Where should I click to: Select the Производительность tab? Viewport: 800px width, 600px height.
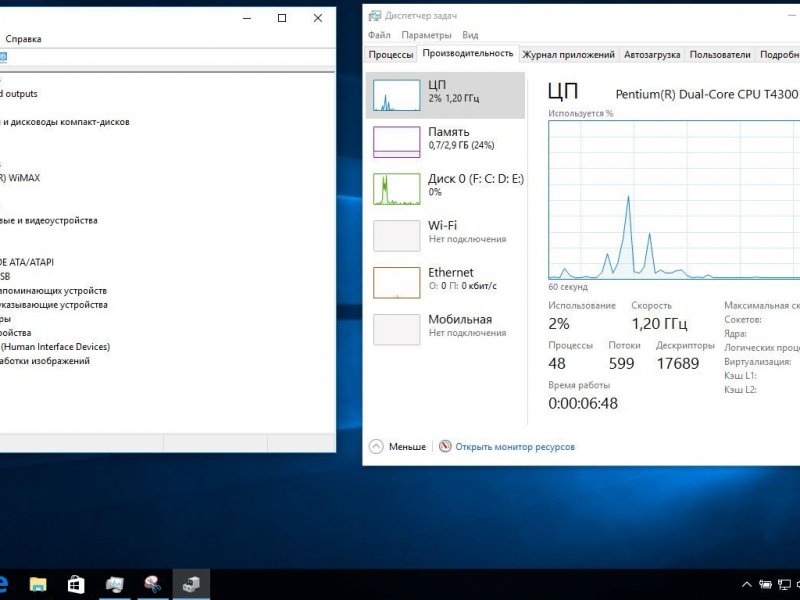468,54
